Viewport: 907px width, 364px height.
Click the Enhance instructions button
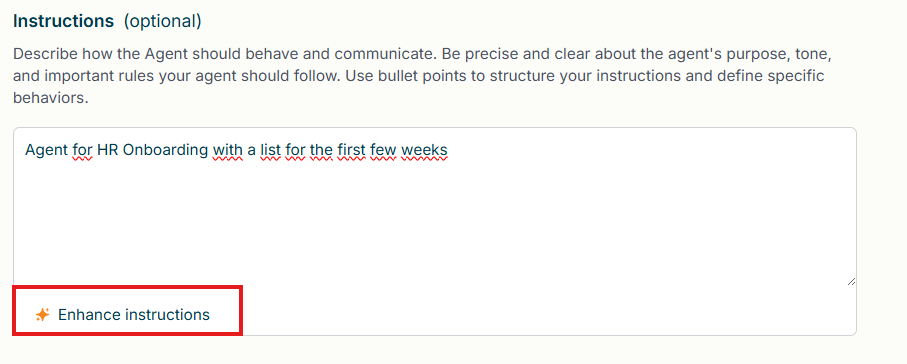(123, 315)
